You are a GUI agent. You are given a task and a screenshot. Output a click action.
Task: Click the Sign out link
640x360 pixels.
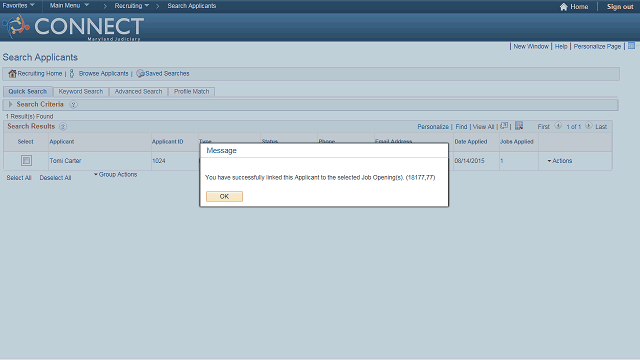coord(620,7)
